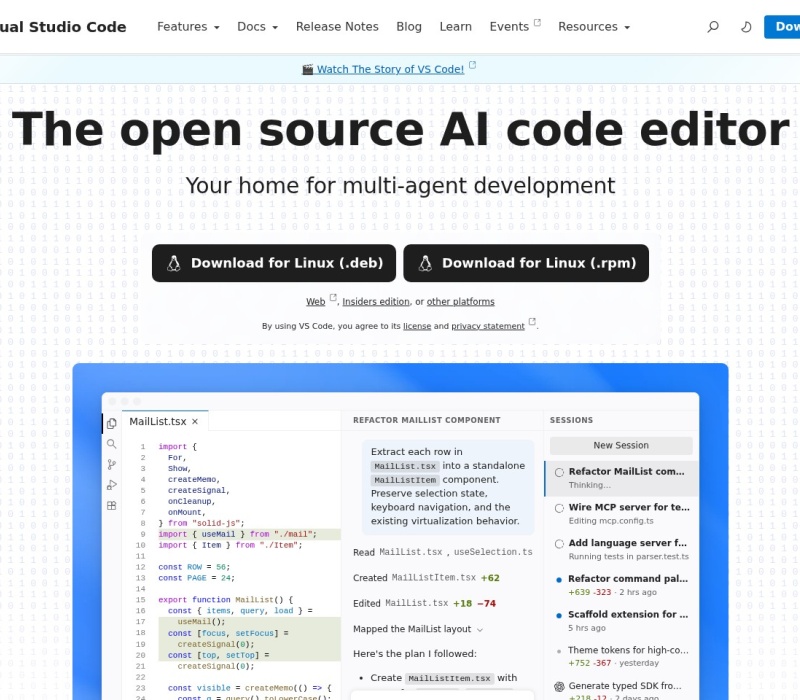Open Refactor MailList com... session
Screen dimensions: 800x700
click(x=621, y=478)
